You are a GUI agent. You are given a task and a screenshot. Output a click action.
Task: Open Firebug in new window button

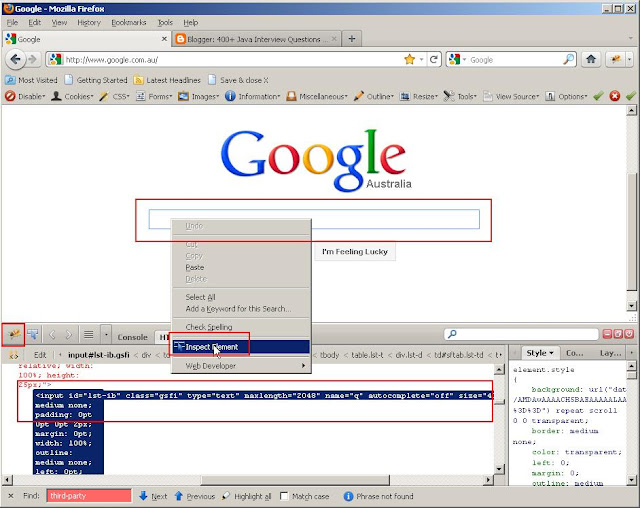tap(618, 334)
